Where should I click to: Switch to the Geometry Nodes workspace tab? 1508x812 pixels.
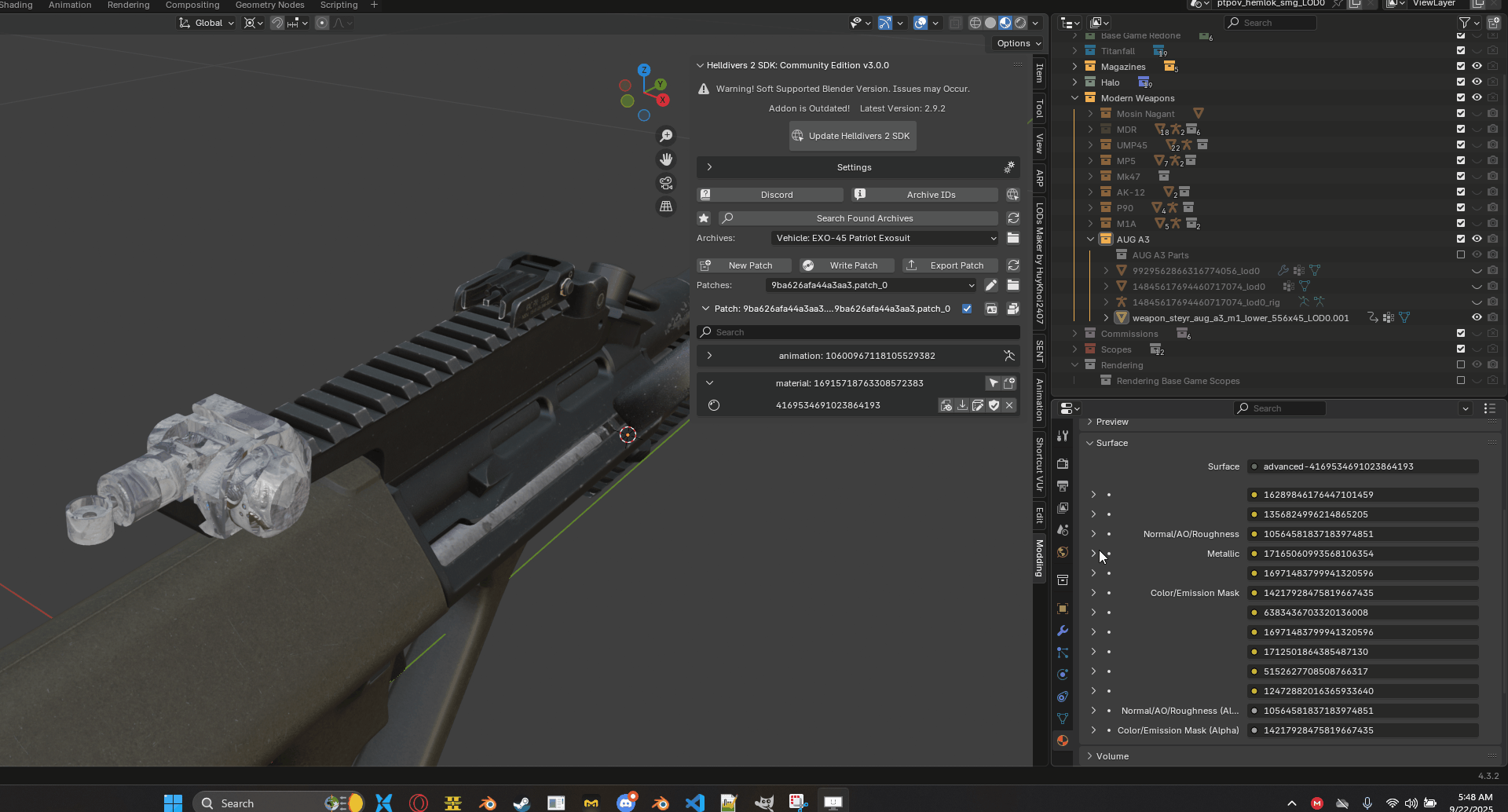coord(269,5)
